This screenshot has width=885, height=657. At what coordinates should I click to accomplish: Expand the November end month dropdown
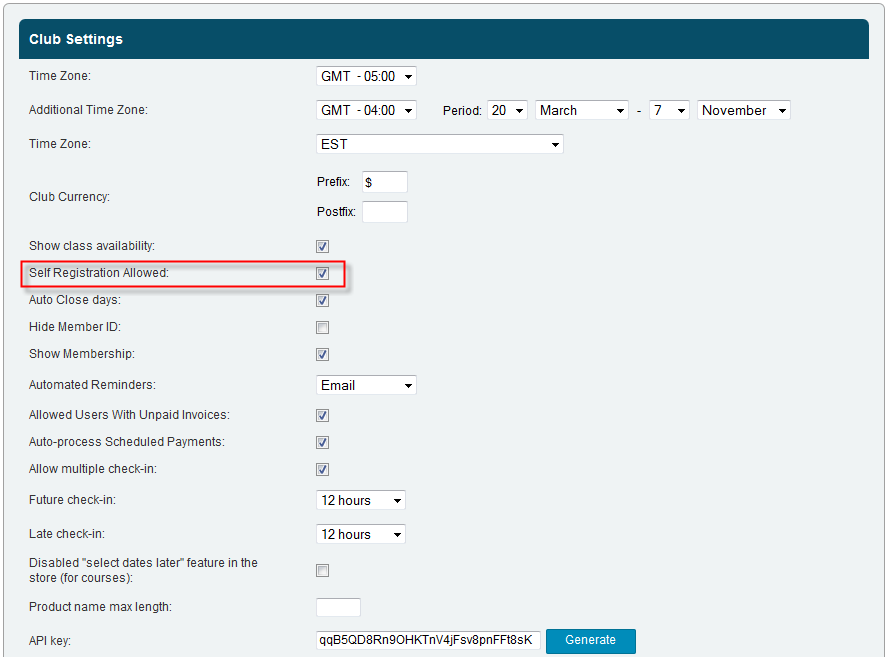click(x=743, y=110)
